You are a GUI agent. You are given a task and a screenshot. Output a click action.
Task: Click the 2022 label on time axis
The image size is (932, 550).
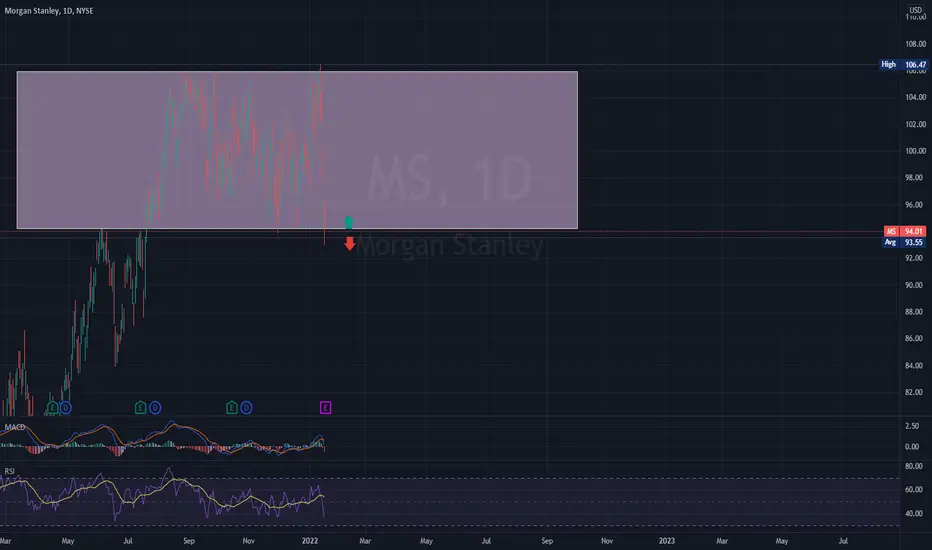coord(310,540)
